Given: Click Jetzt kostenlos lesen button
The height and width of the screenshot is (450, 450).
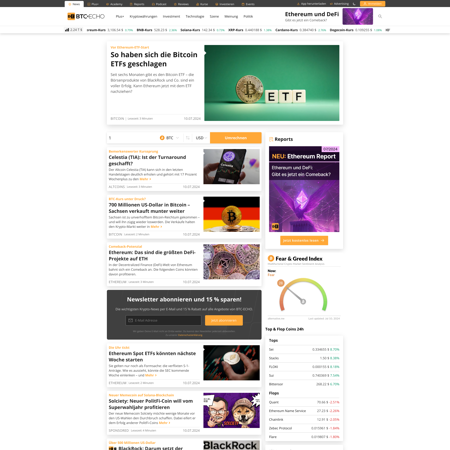Looking at the screenshot, I should pyautogui.click(x=304, y=240).
